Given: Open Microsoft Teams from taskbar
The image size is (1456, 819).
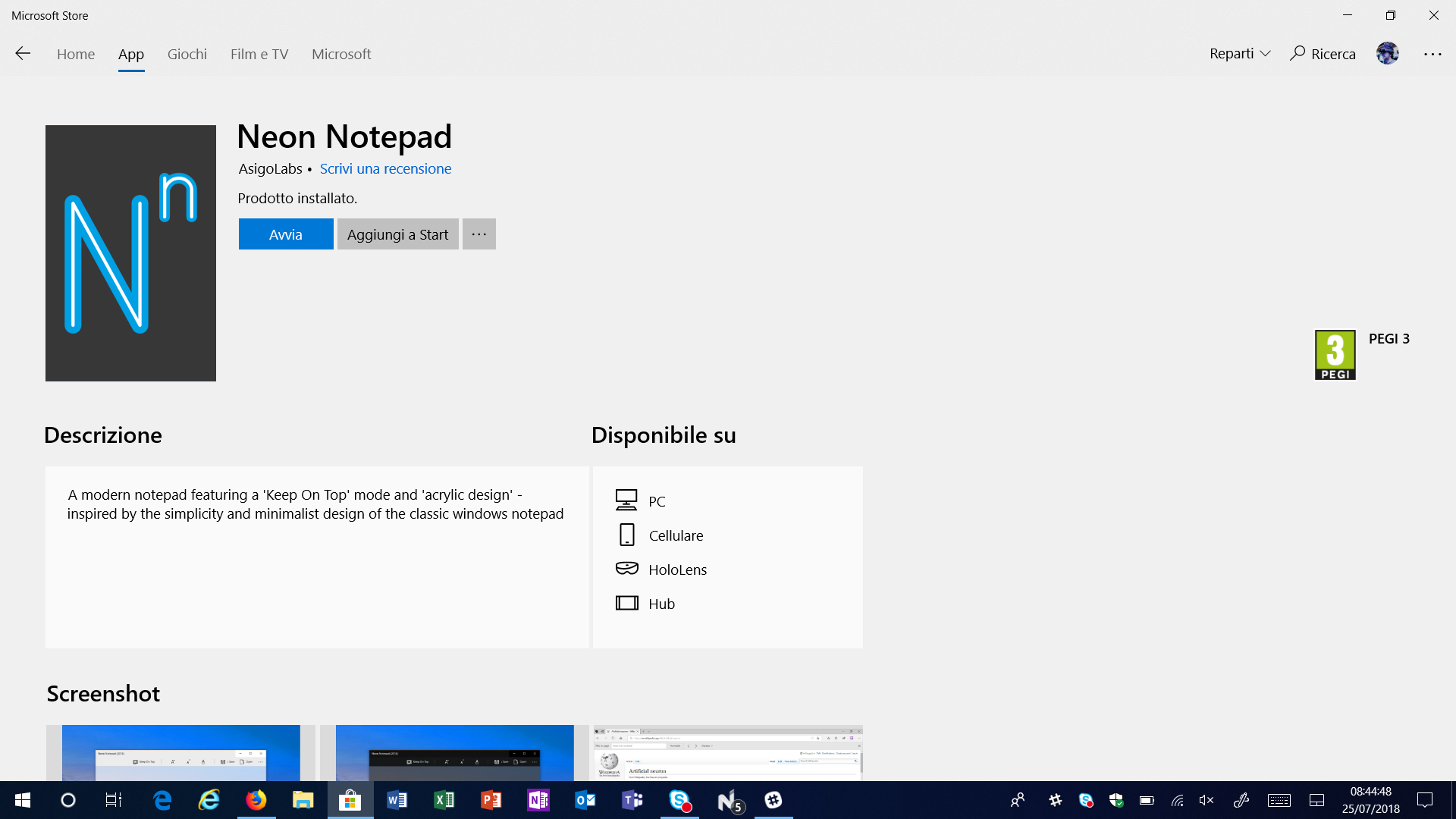Looking at the screenshot, I should [x=632, y=800].
